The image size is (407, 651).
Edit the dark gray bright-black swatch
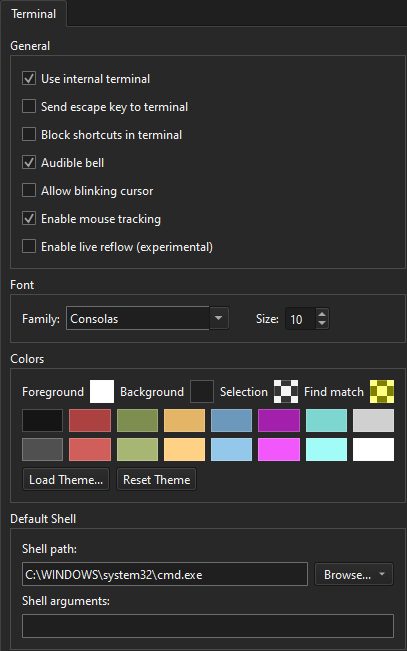point(42,449)
